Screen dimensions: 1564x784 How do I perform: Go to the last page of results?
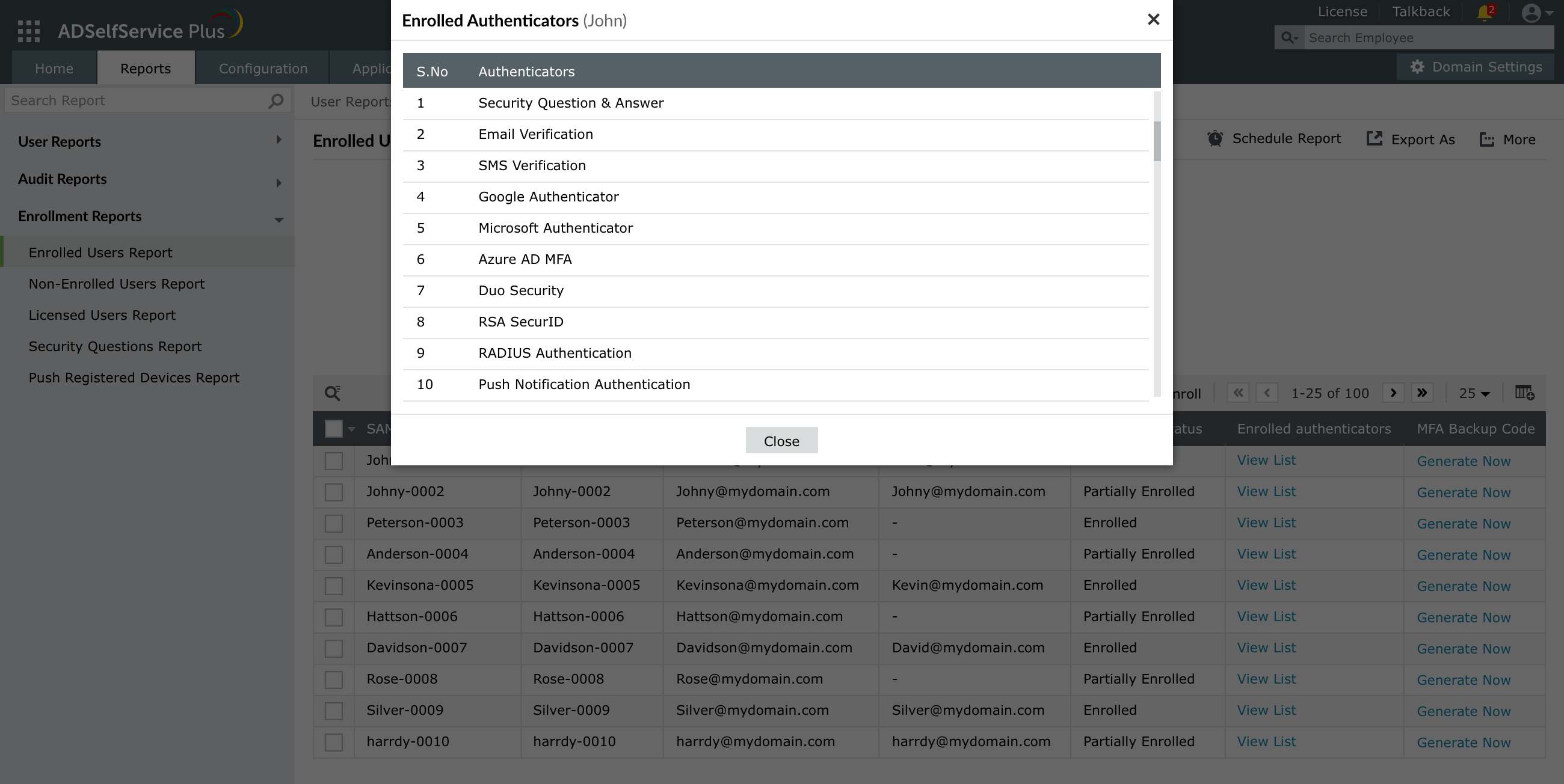(1422, 393)
